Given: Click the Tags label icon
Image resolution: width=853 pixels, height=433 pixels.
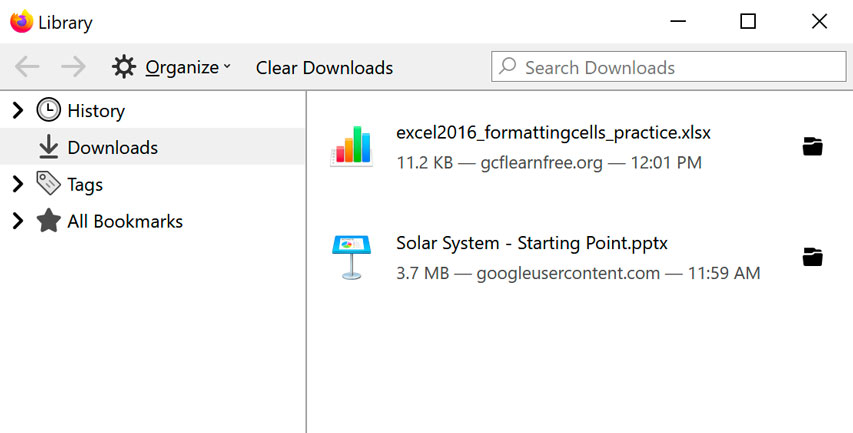Looking at the screenshot, I should (x=48, y=184).
